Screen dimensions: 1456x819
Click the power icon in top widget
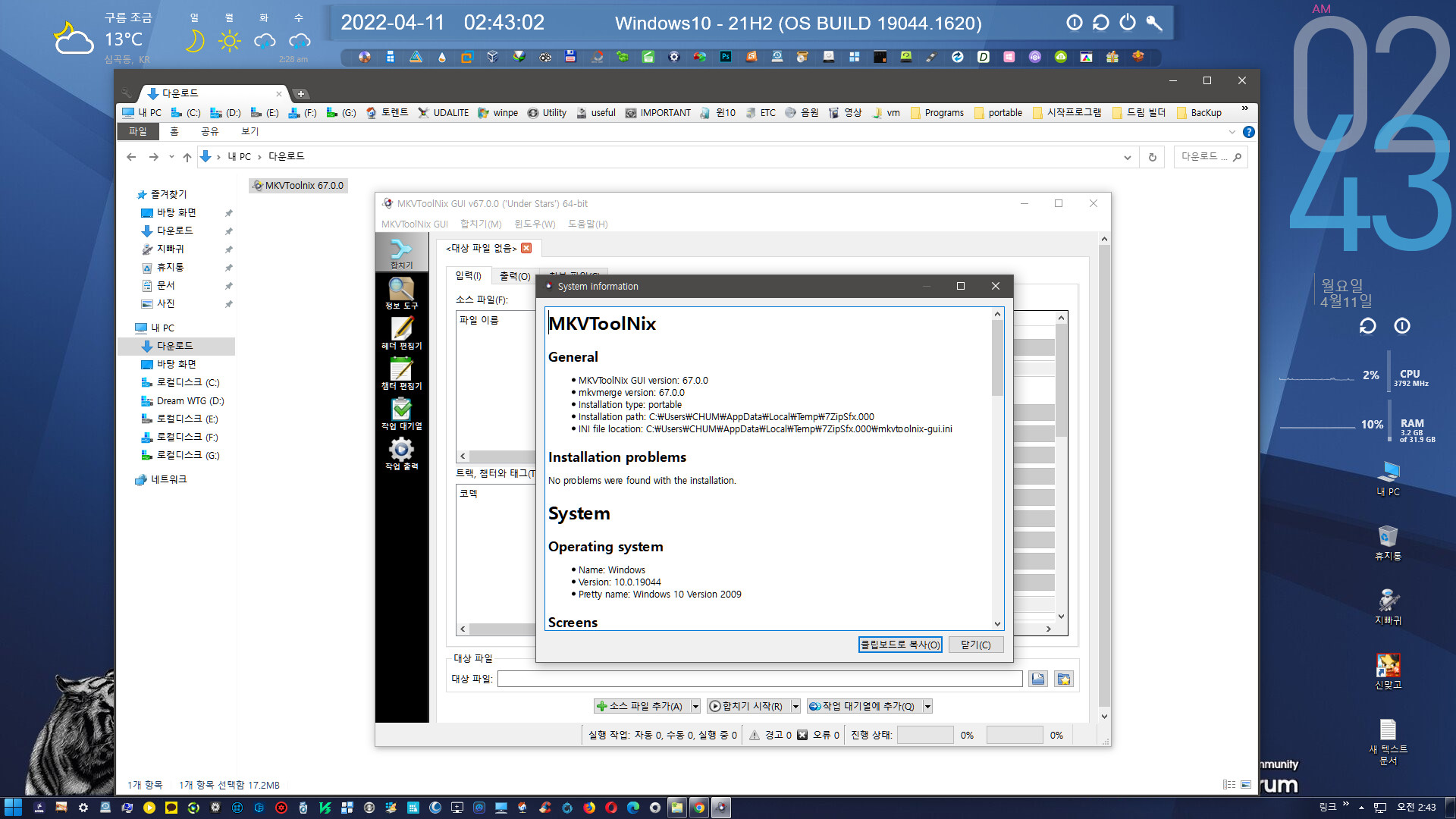pyautogui.click(x=1128, y=23)
